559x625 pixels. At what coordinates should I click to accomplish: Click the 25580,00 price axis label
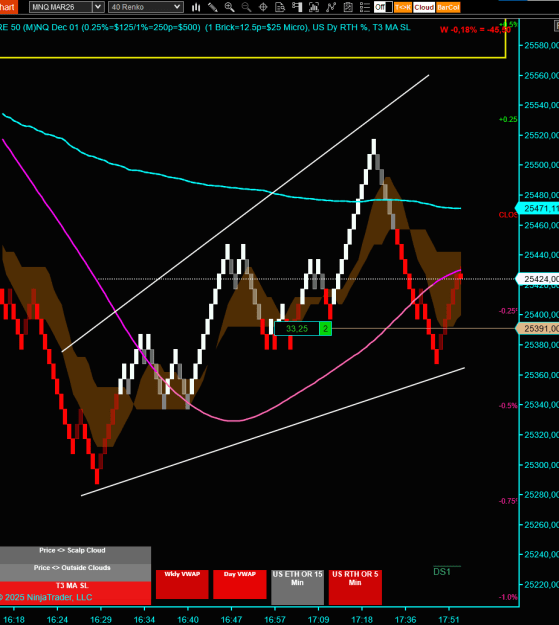point(541,45)
